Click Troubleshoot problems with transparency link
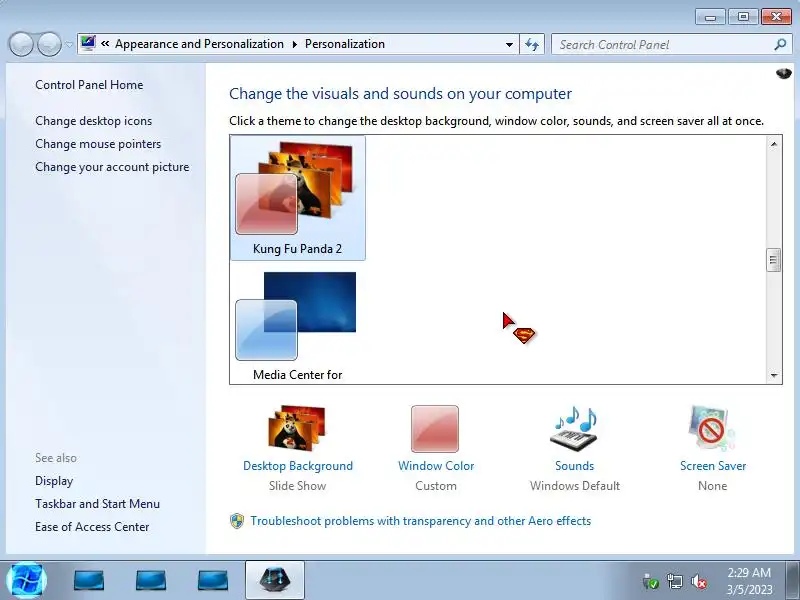800x600 pixels. [420, 521]
